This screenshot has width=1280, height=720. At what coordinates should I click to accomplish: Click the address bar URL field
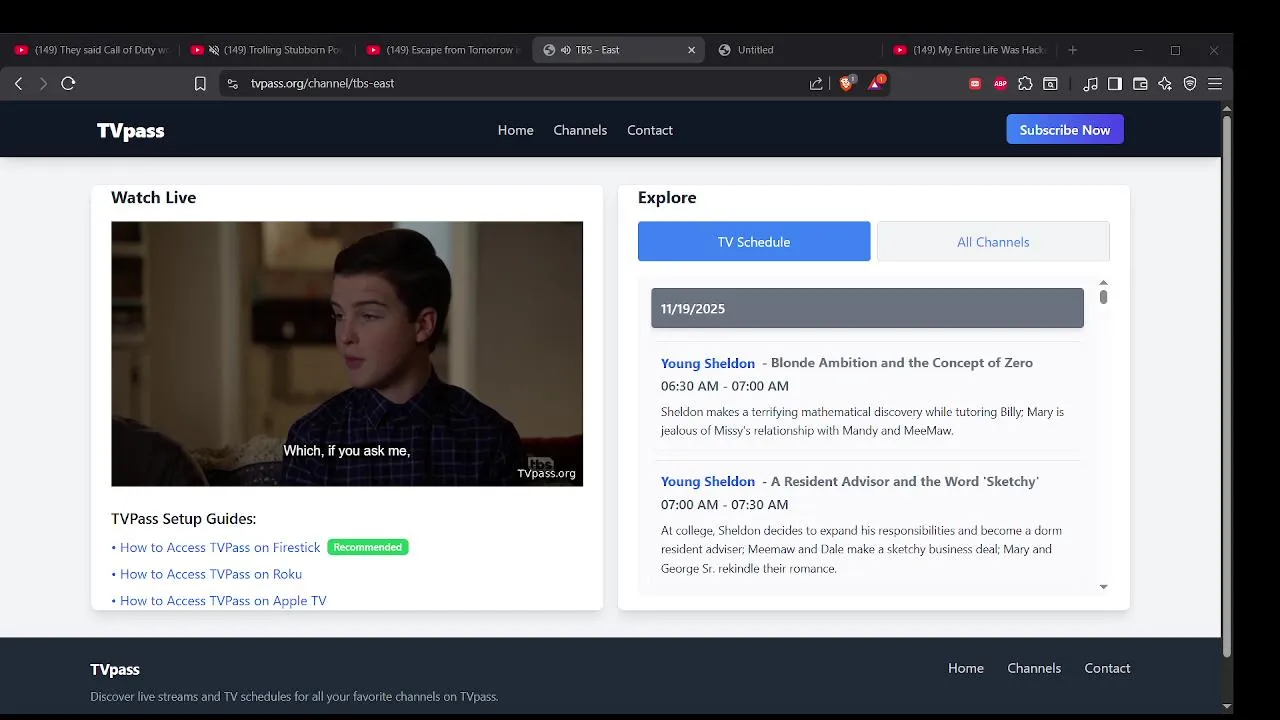pos(520,84)
